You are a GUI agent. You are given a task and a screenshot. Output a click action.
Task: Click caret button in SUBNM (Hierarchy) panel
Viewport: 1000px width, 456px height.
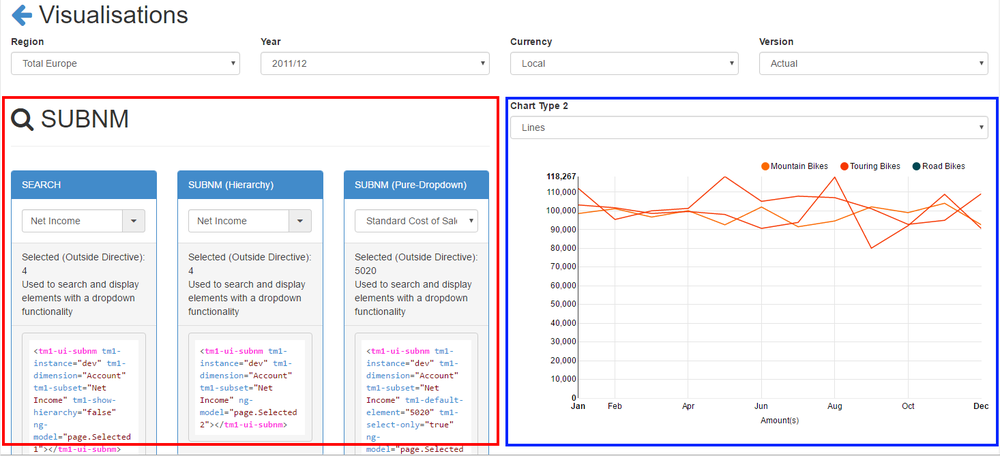tap(300, 221)
